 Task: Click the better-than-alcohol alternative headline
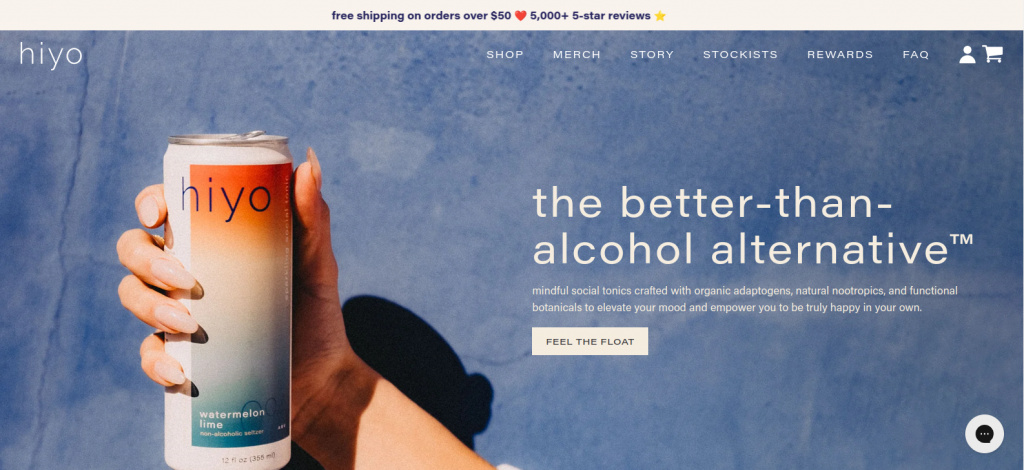coord(752,226)
